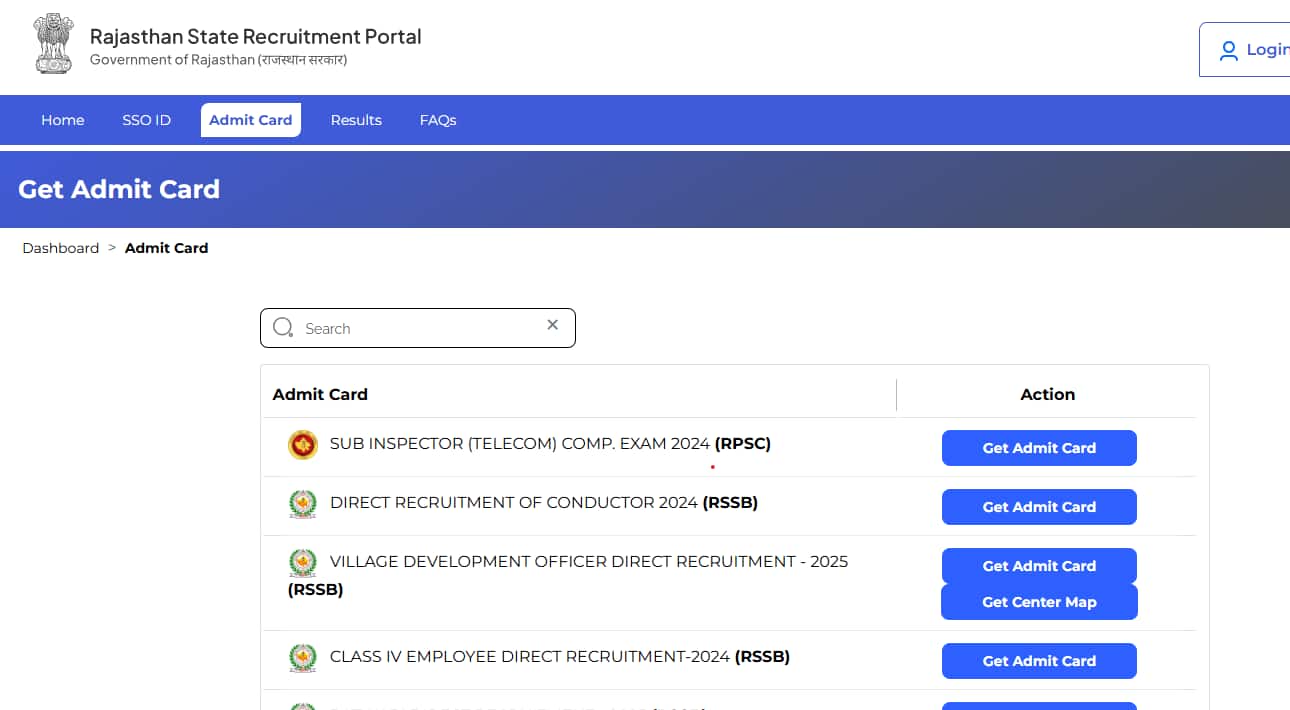
Task: Get Admit Card for Conductor 2024
Action: tap(1039, 507)
